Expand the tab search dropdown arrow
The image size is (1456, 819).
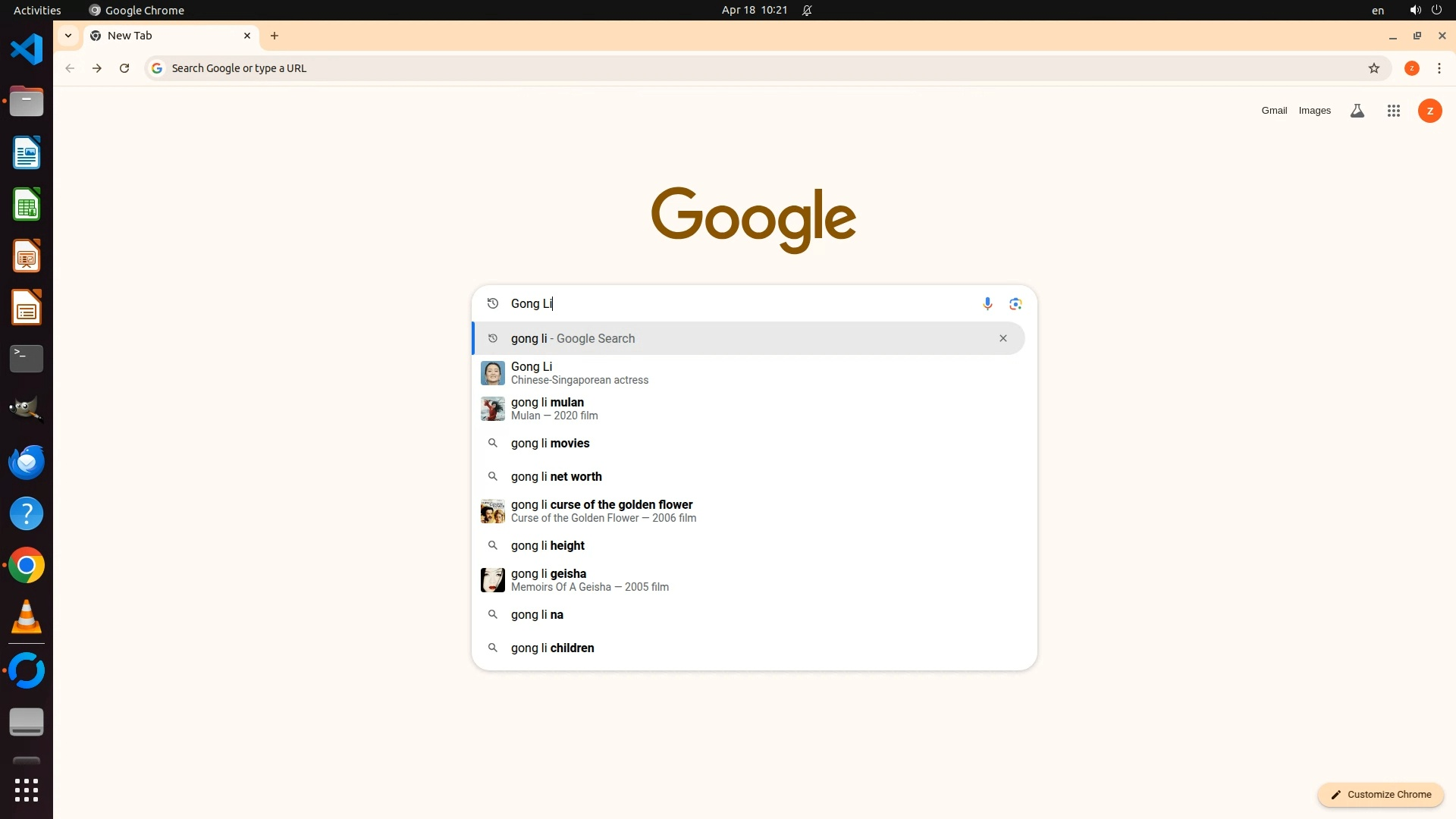[x=68, y=36]
